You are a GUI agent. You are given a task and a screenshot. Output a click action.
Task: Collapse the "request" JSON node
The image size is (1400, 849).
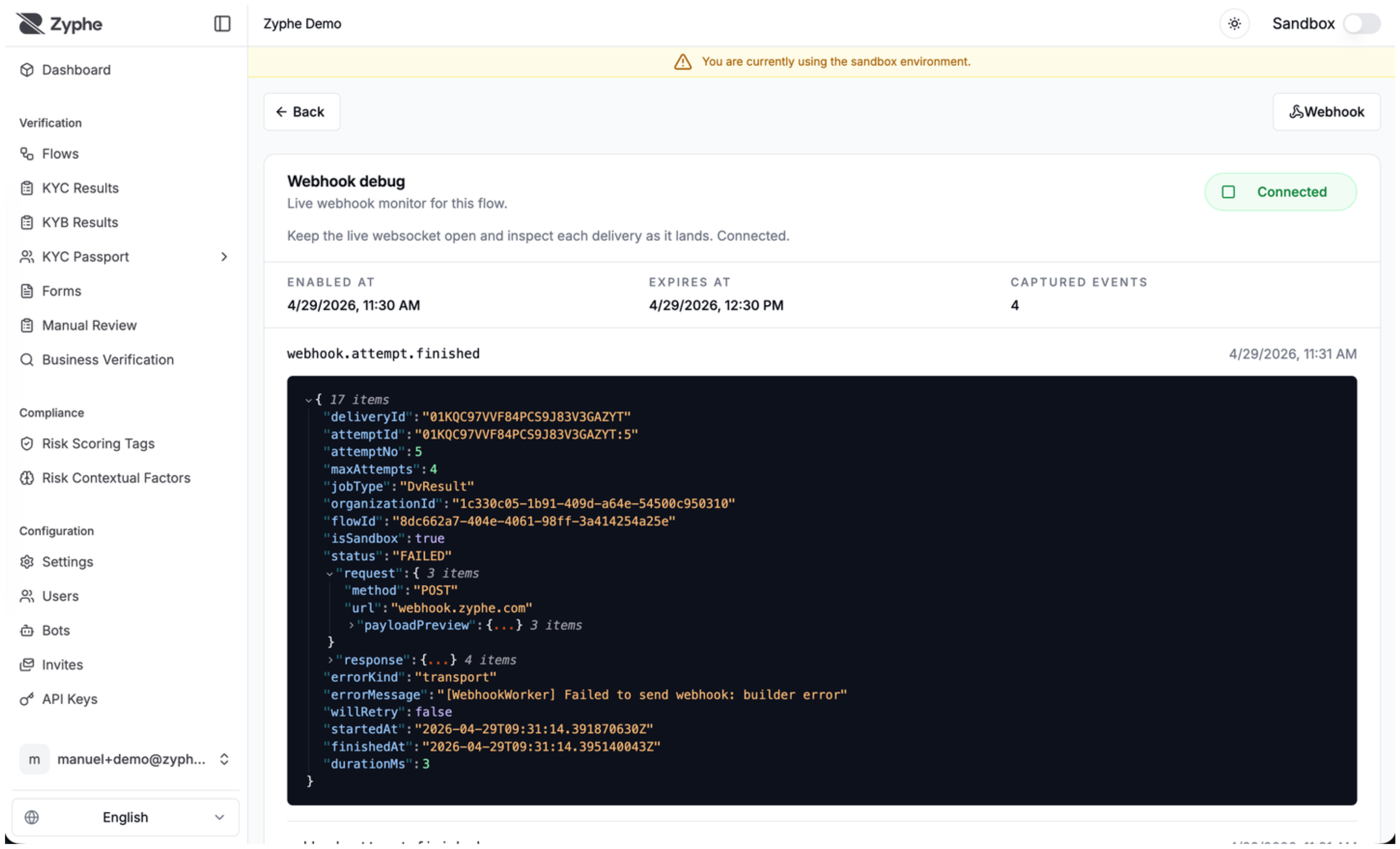coord(330,574)
